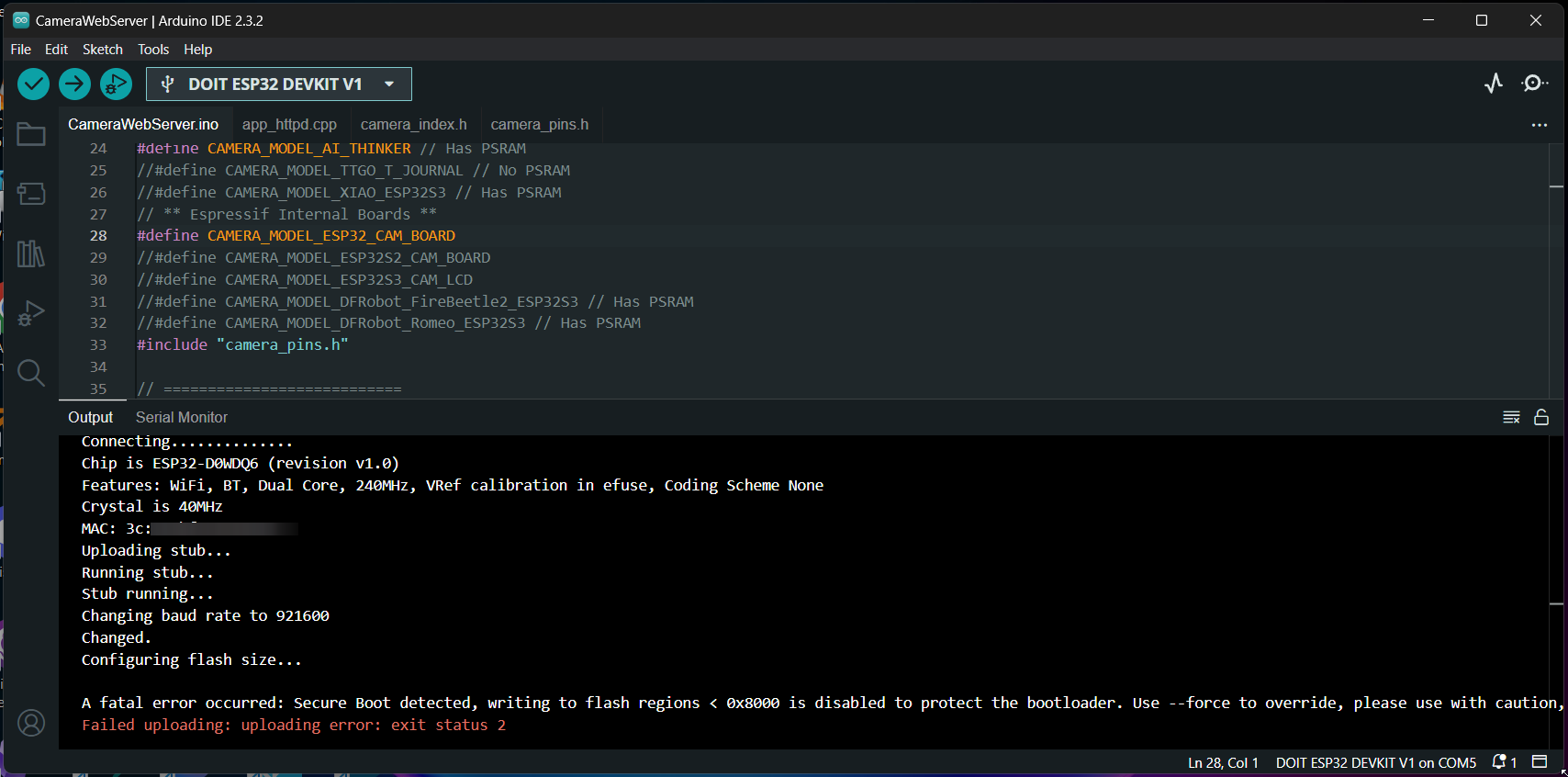Start debugging with the debug play icon
This screenshot has height=777, width=1568.
(x=116, y=84)
